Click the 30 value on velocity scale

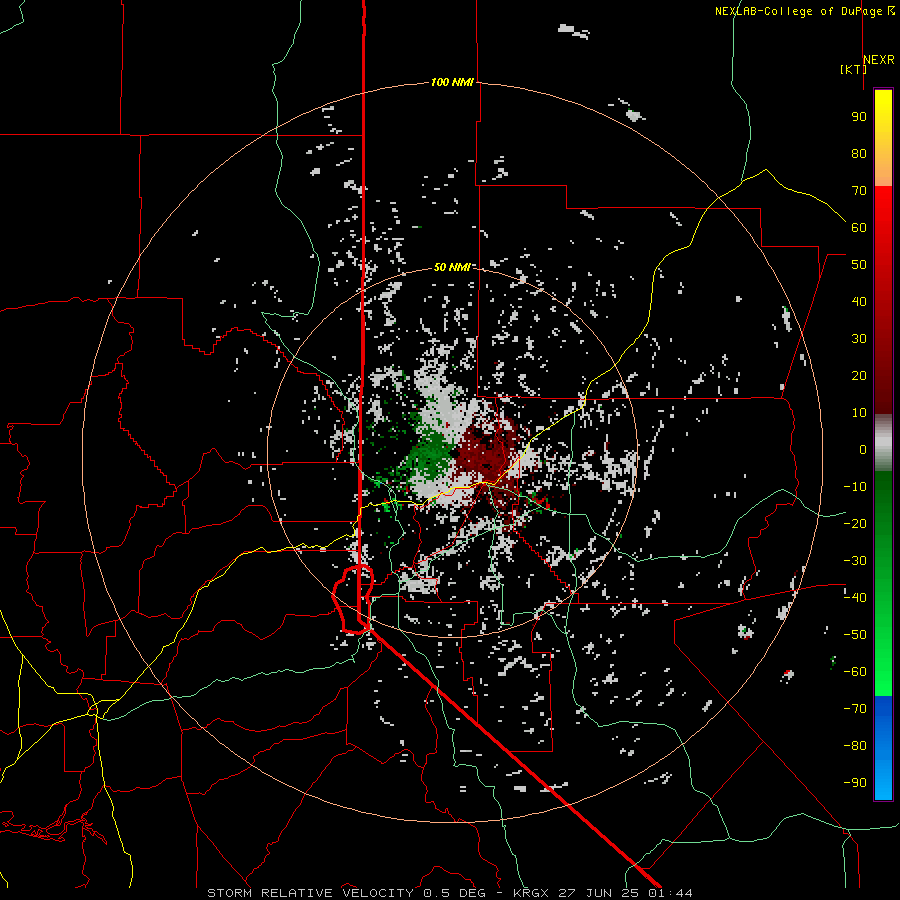click(859, 339)
